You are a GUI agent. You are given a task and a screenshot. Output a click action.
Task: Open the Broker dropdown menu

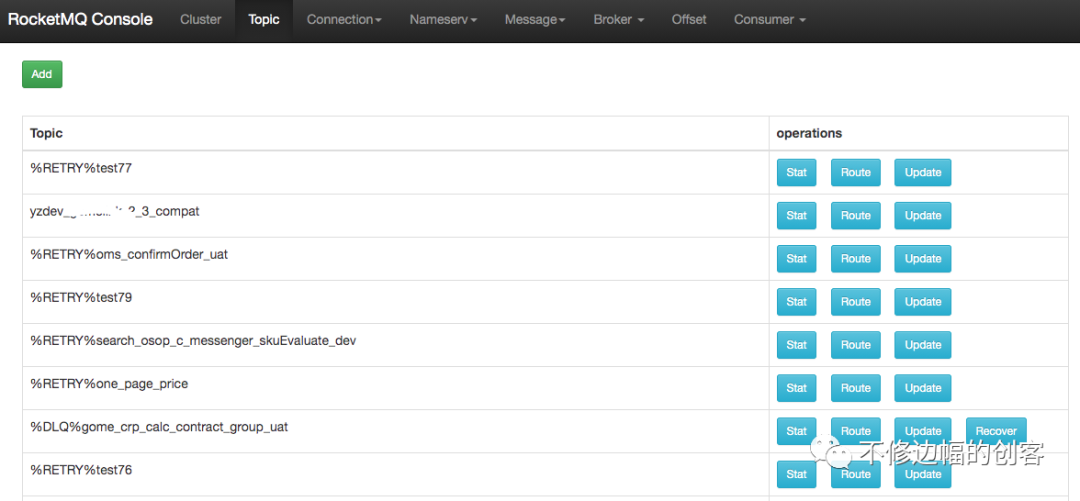click(618, 20)
